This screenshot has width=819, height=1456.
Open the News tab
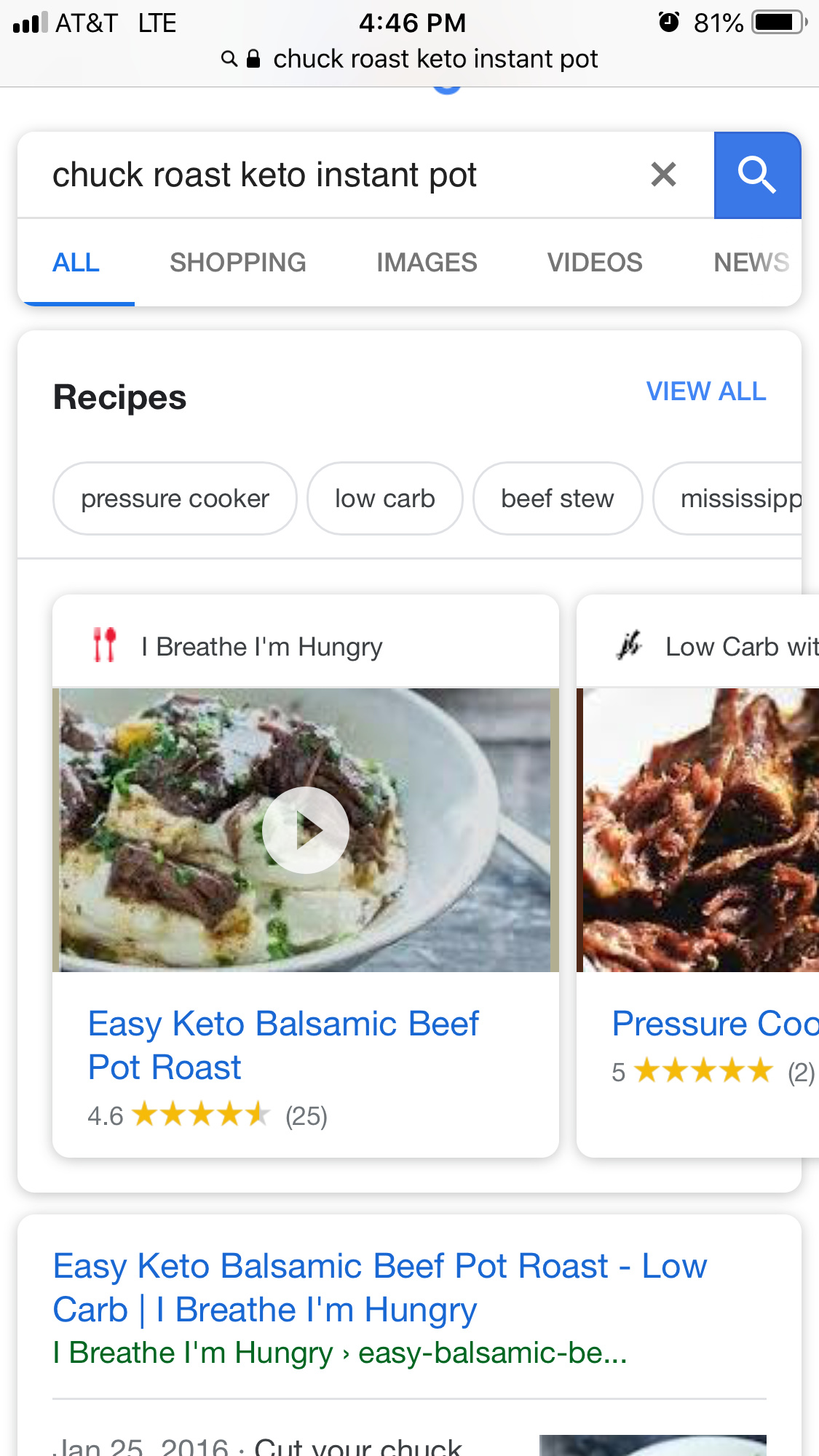pyautogui.click(x=751, y=263)
